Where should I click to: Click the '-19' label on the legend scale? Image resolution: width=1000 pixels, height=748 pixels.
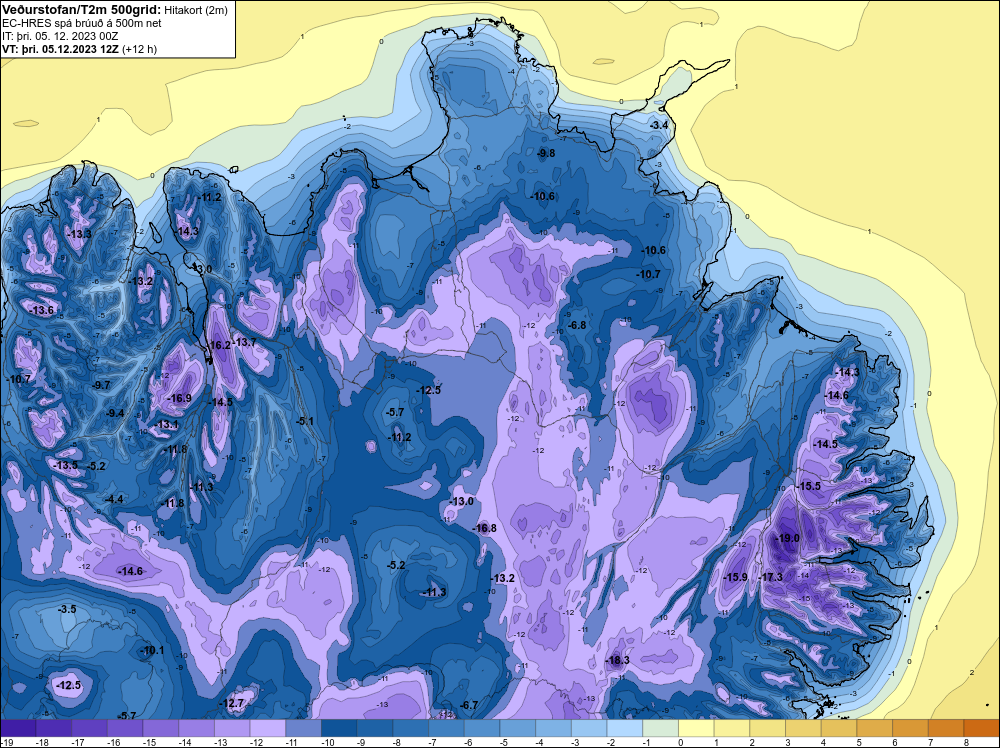(x=7, y=743)
